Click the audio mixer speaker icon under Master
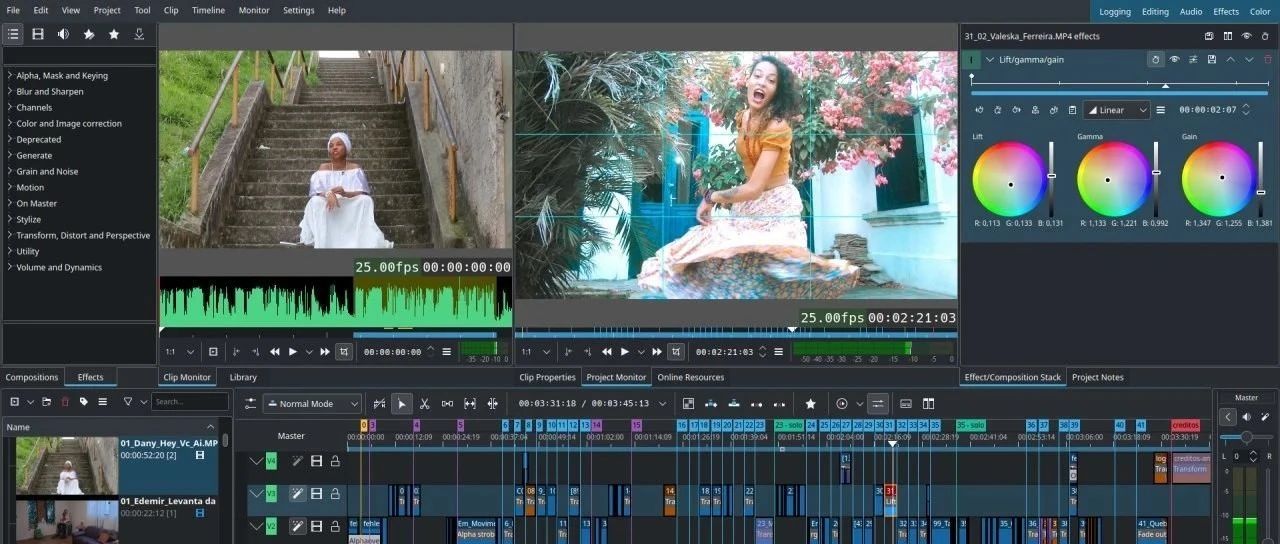Screen dimensions: 1280x544 pos(1247,417)
